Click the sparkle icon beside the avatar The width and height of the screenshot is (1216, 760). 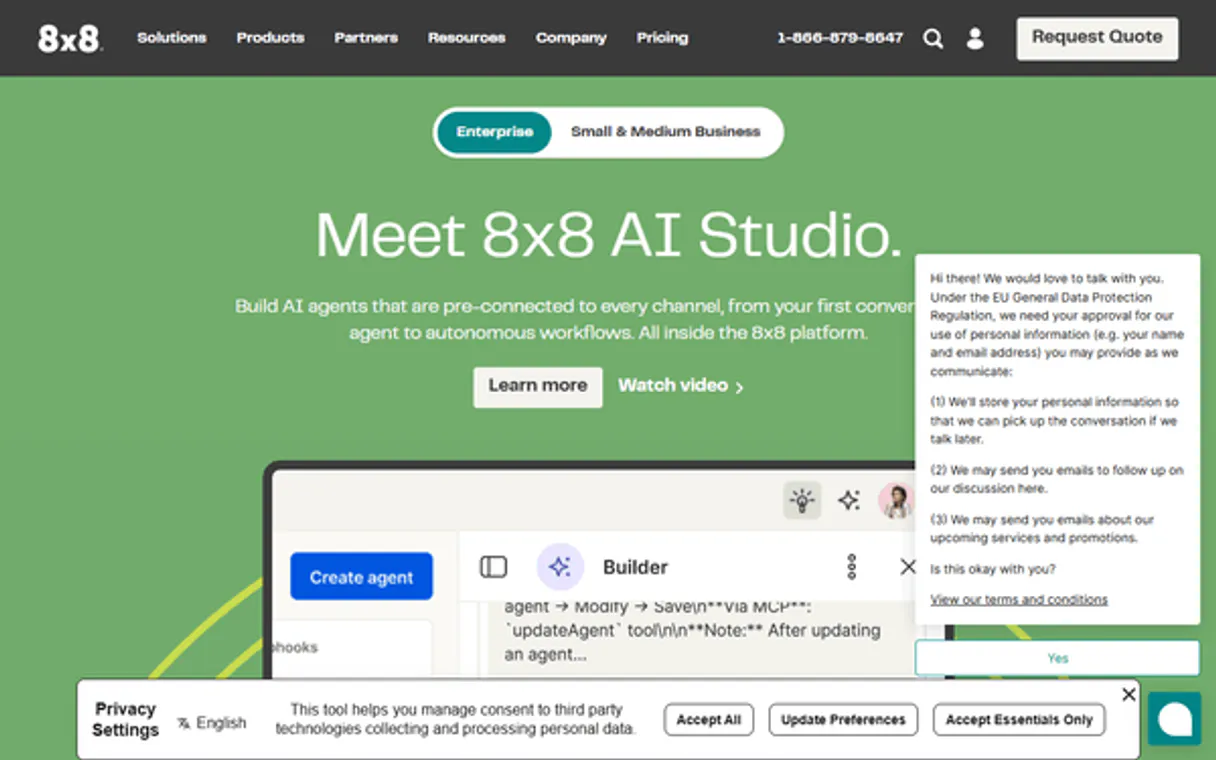[849, 500]
